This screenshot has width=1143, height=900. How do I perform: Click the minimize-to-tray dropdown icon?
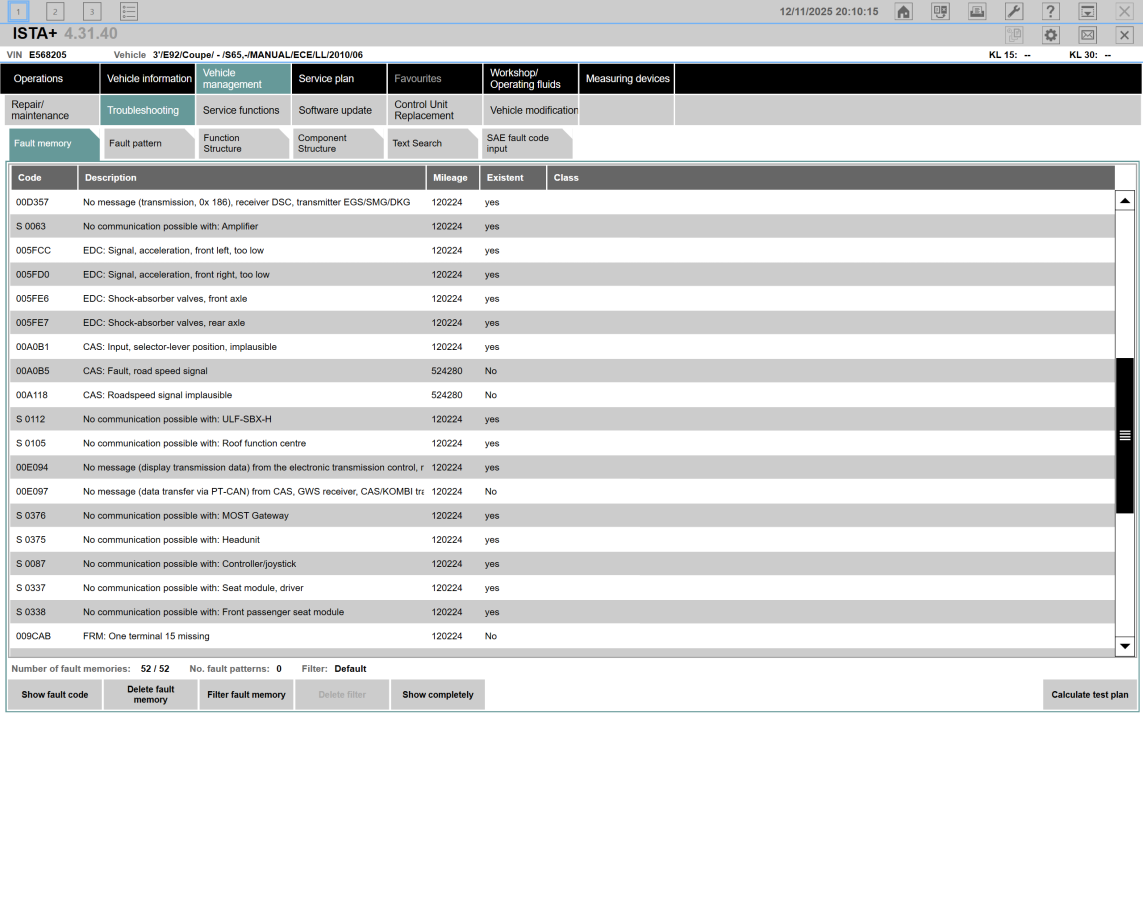coord(1087,12)
